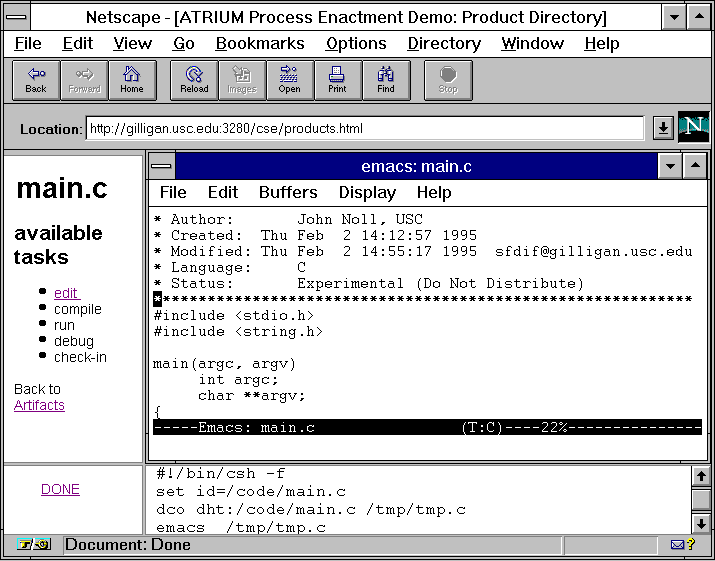Open the Netscape window system menu box
The width and height of the screenshot is (715, 561).
coord(17,17)
